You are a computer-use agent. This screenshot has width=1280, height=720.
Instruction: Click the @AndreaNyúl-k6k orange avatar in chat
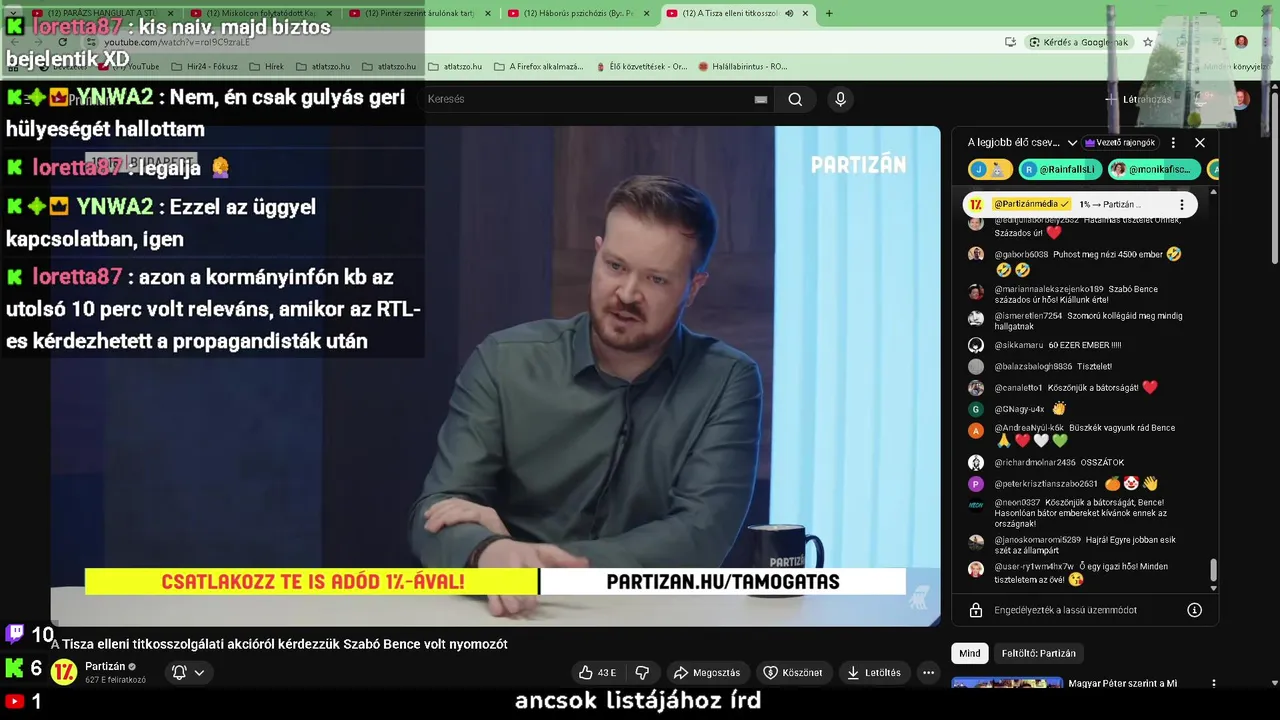coord(976,430)
